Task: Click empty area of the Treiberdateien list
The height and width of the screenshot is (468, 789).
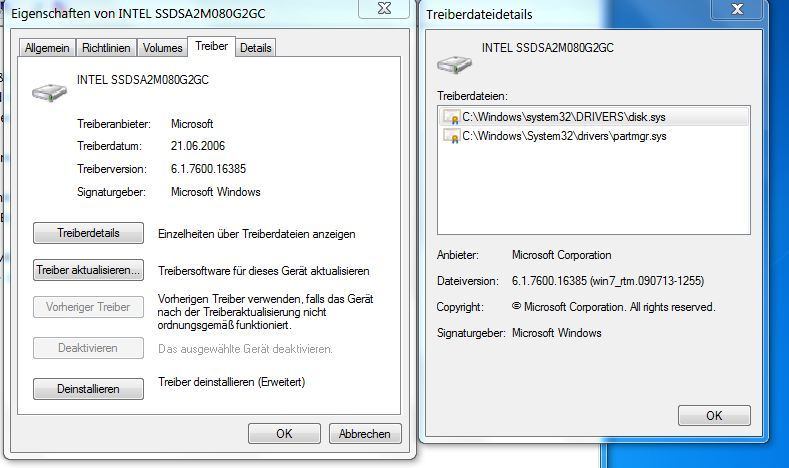Action: click(594, 191)
